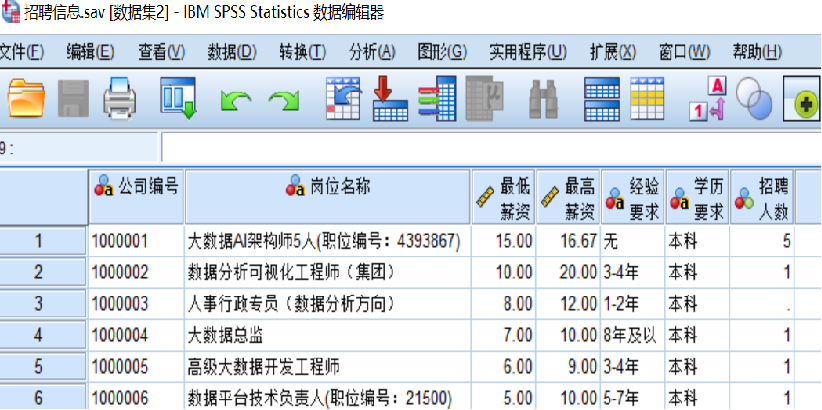Click the 1-2年 experience cell
This screenshot has height=410, width=822.
633,304
